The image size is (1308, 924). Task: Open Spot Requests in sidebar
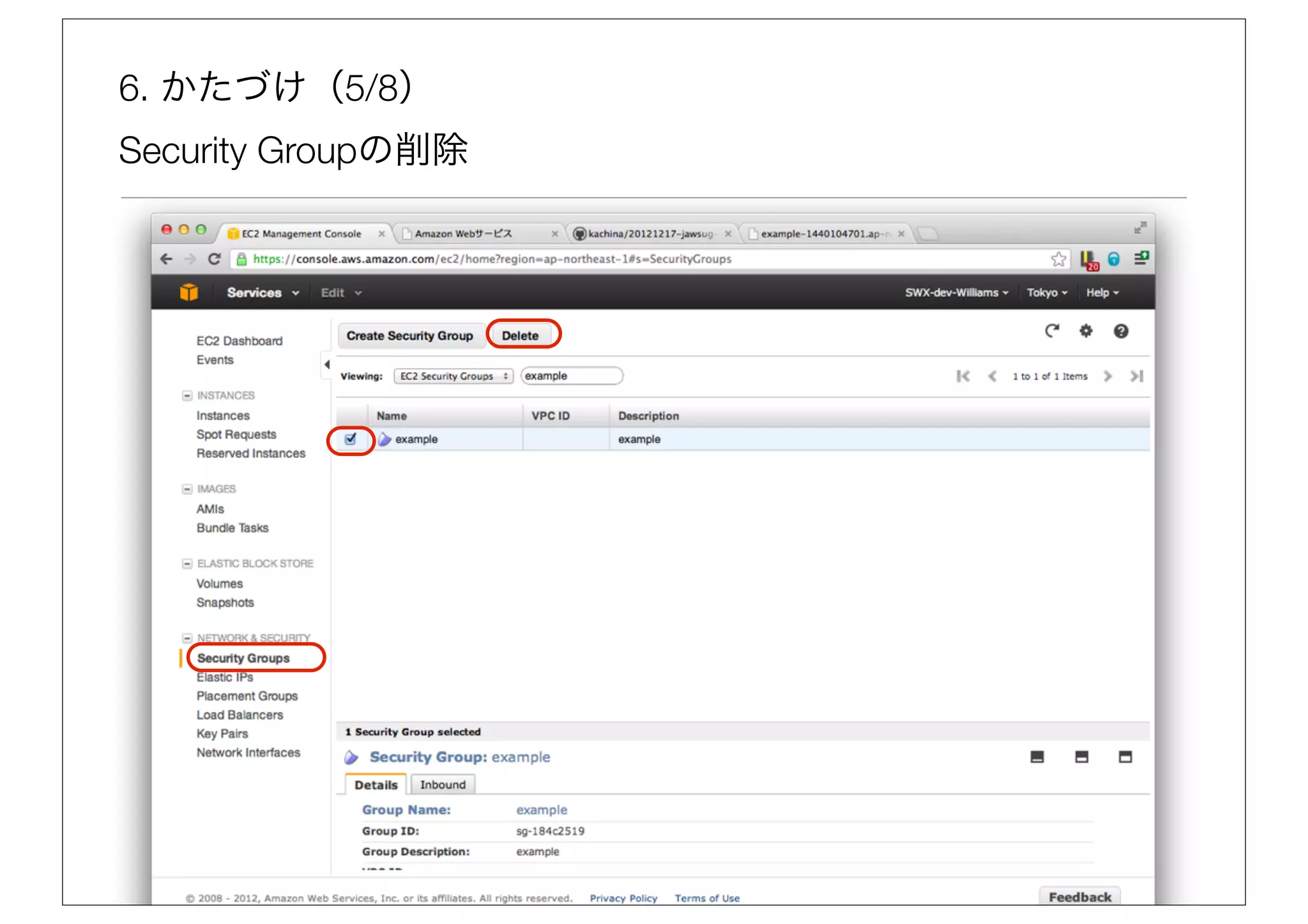pos(236,435)
